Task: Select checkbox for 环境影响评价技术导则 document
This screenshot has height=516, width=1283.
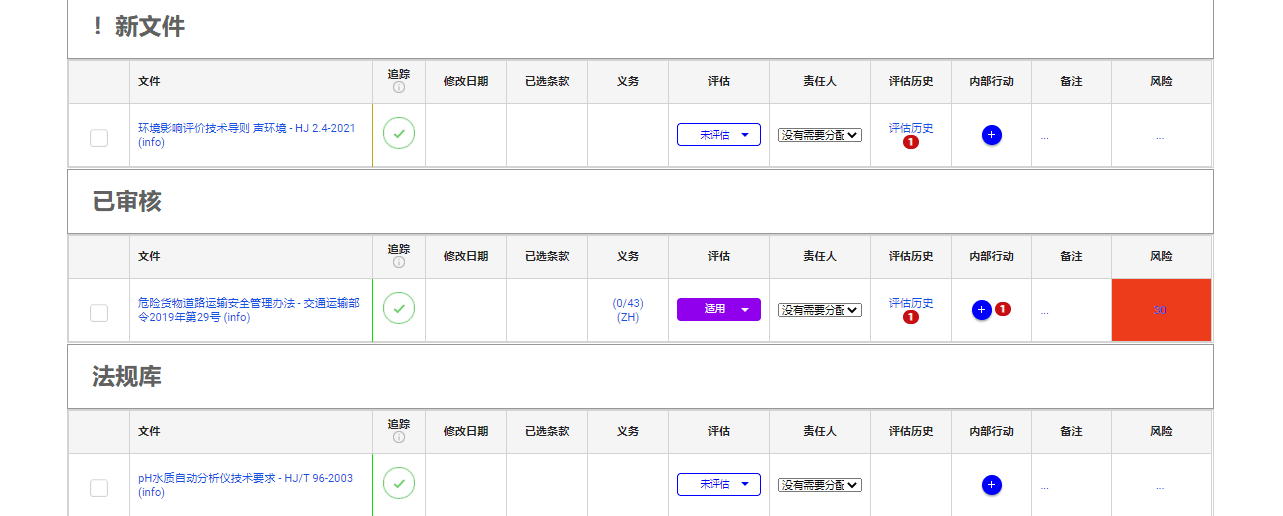Action: pyautogui.click(x=99, y=138)
